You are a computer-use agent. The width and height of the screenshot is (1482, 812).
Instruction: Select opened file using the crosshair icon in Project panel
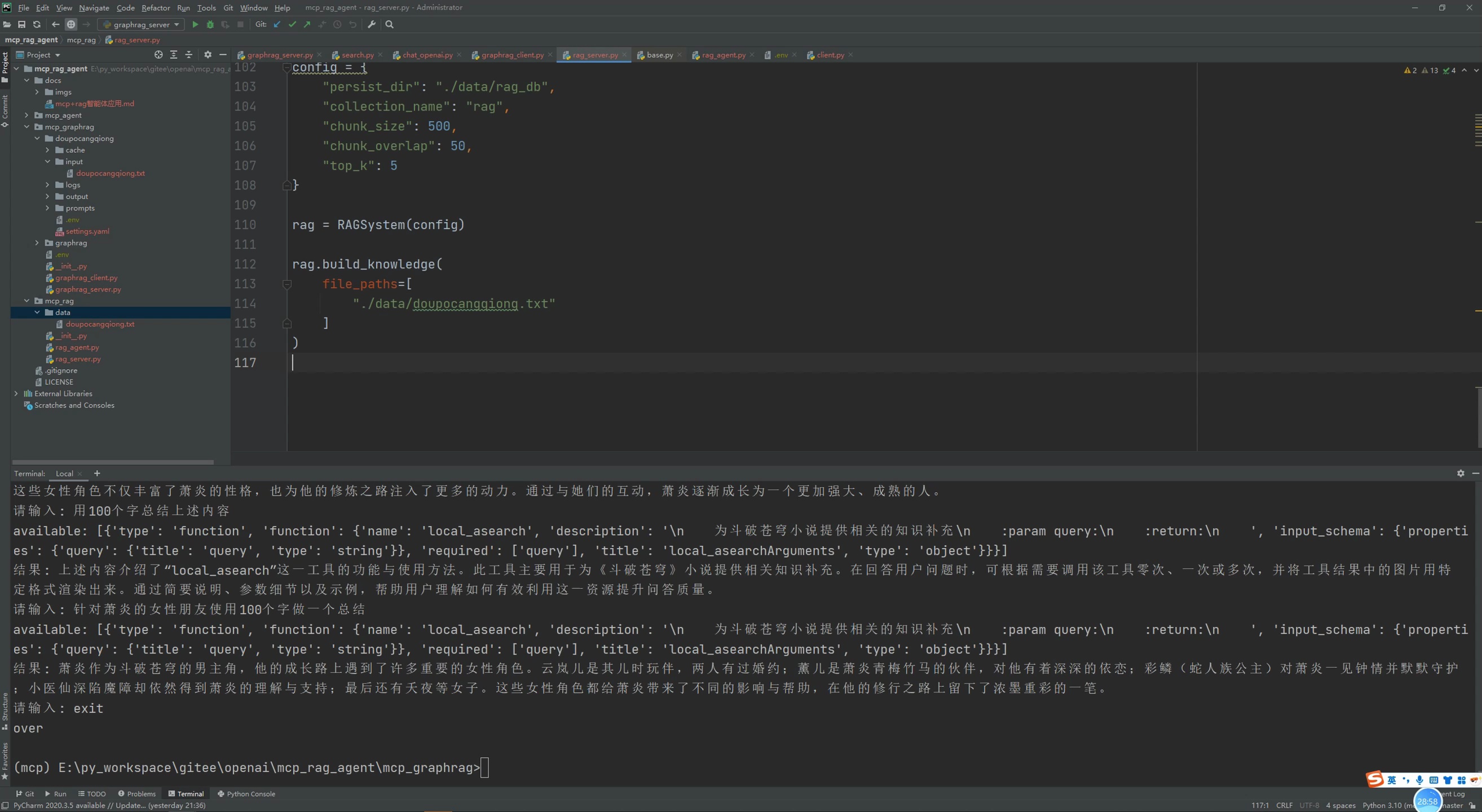click(157, 54)
